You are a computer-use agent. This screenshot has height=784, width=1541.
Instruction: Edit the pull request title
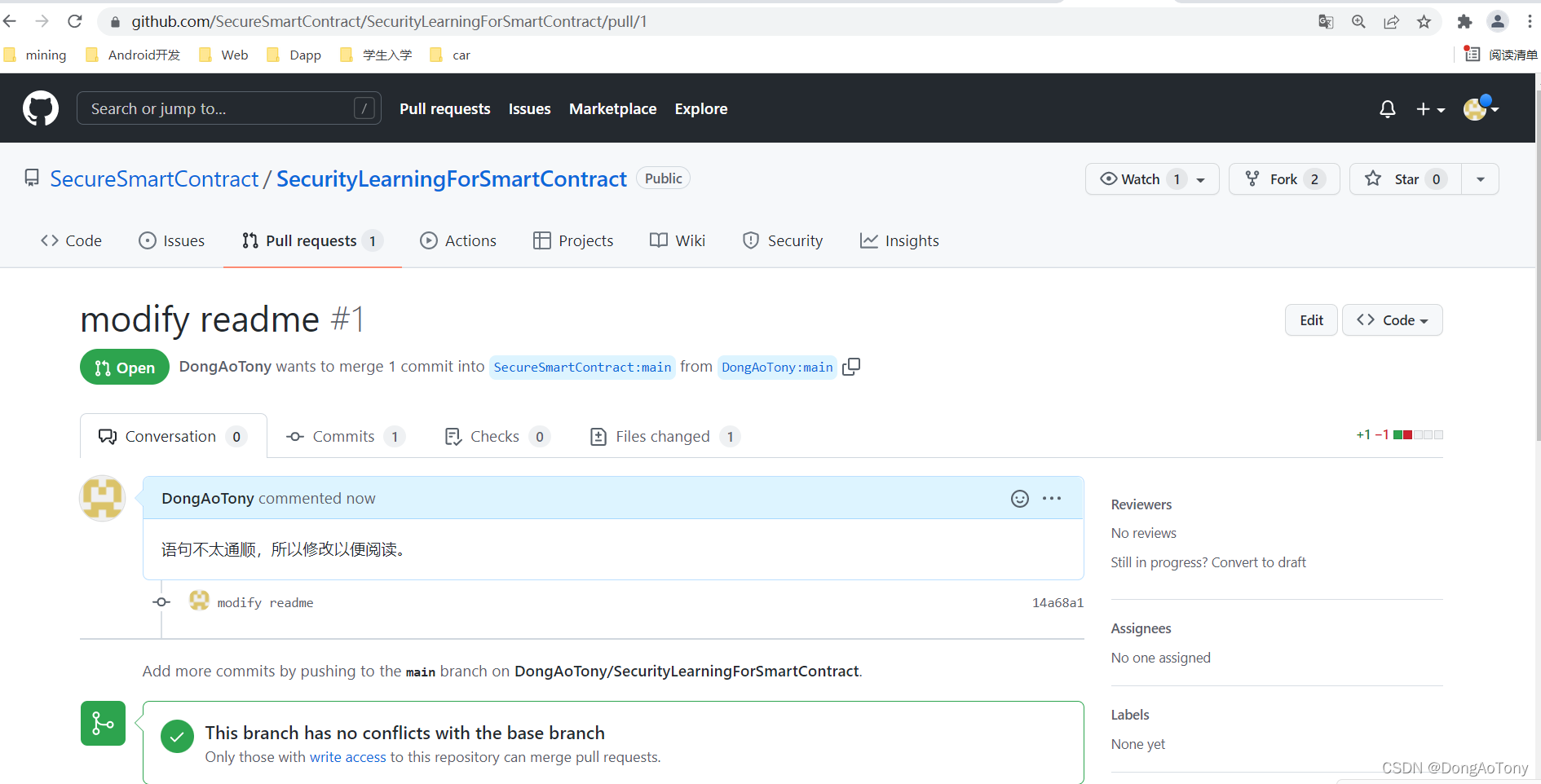(x=1311, y=320)
